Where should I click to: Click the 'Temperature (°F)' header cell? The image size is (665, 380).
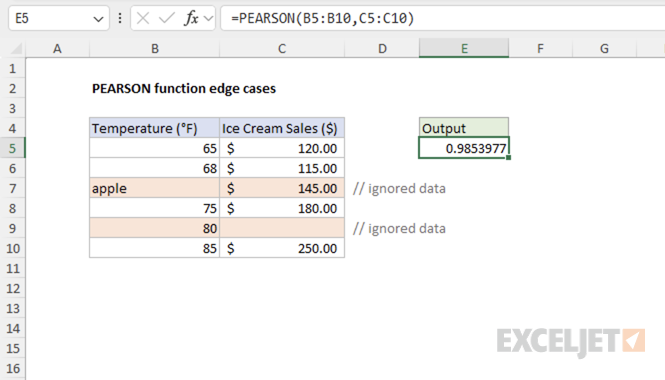coord(154,128)
